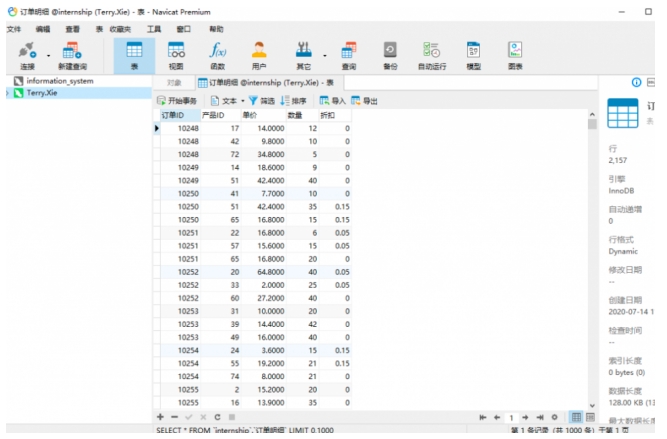
Task: Open the 备份 (Backup) tool
Action: coord(390,55)
